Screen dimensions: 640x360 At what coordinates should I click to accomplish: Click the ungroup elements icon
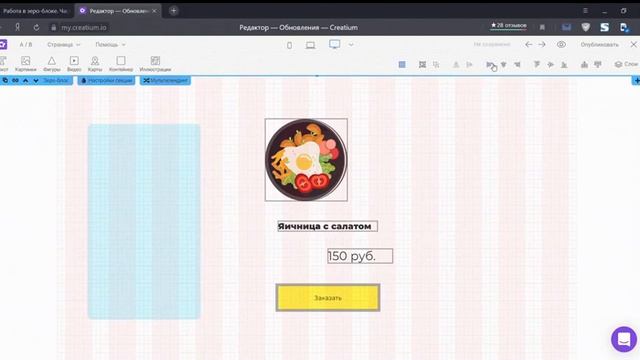click(x=436, y=64)
